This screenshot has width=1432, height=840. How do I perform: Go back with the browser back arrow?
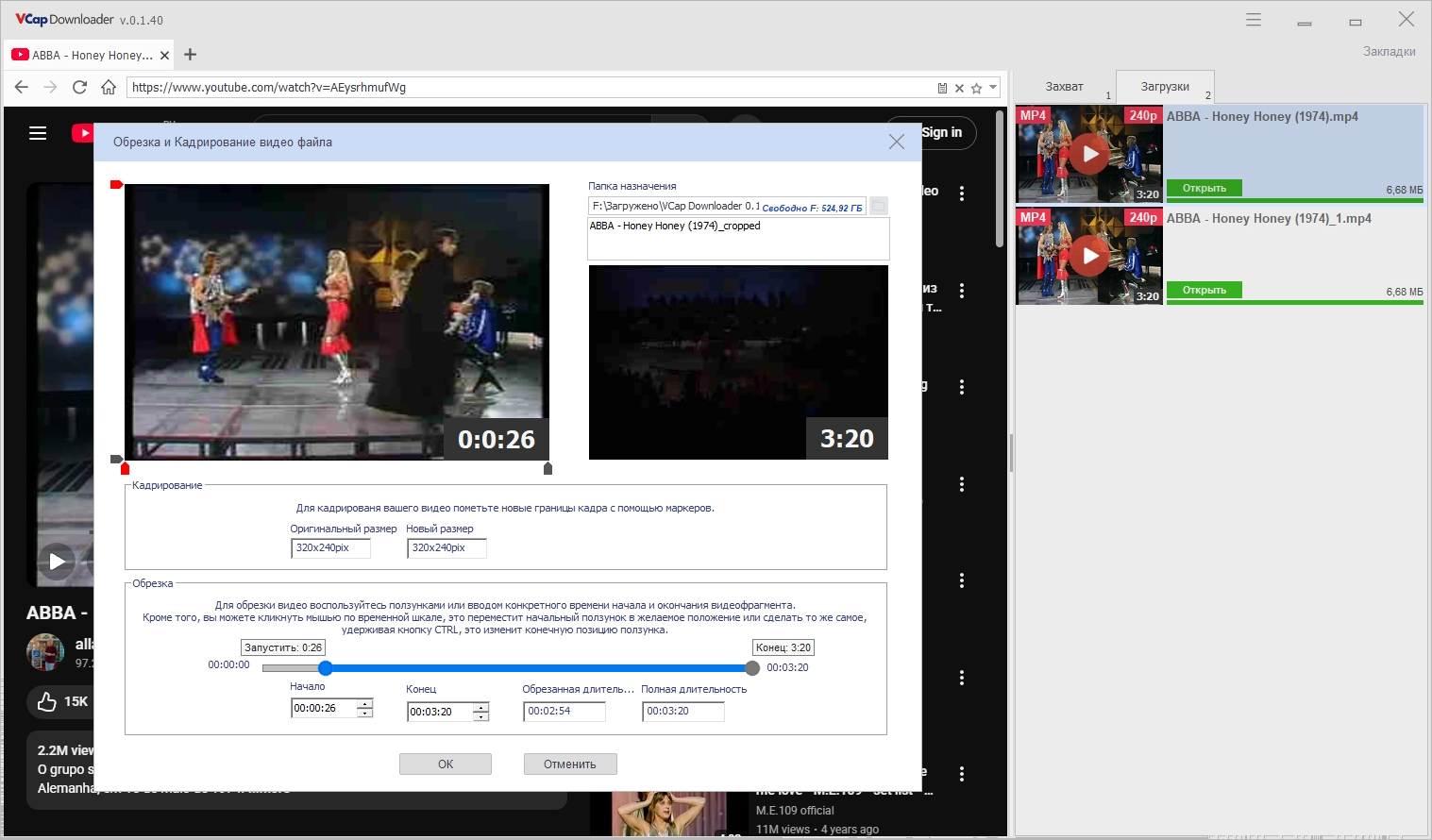(22, 87)
